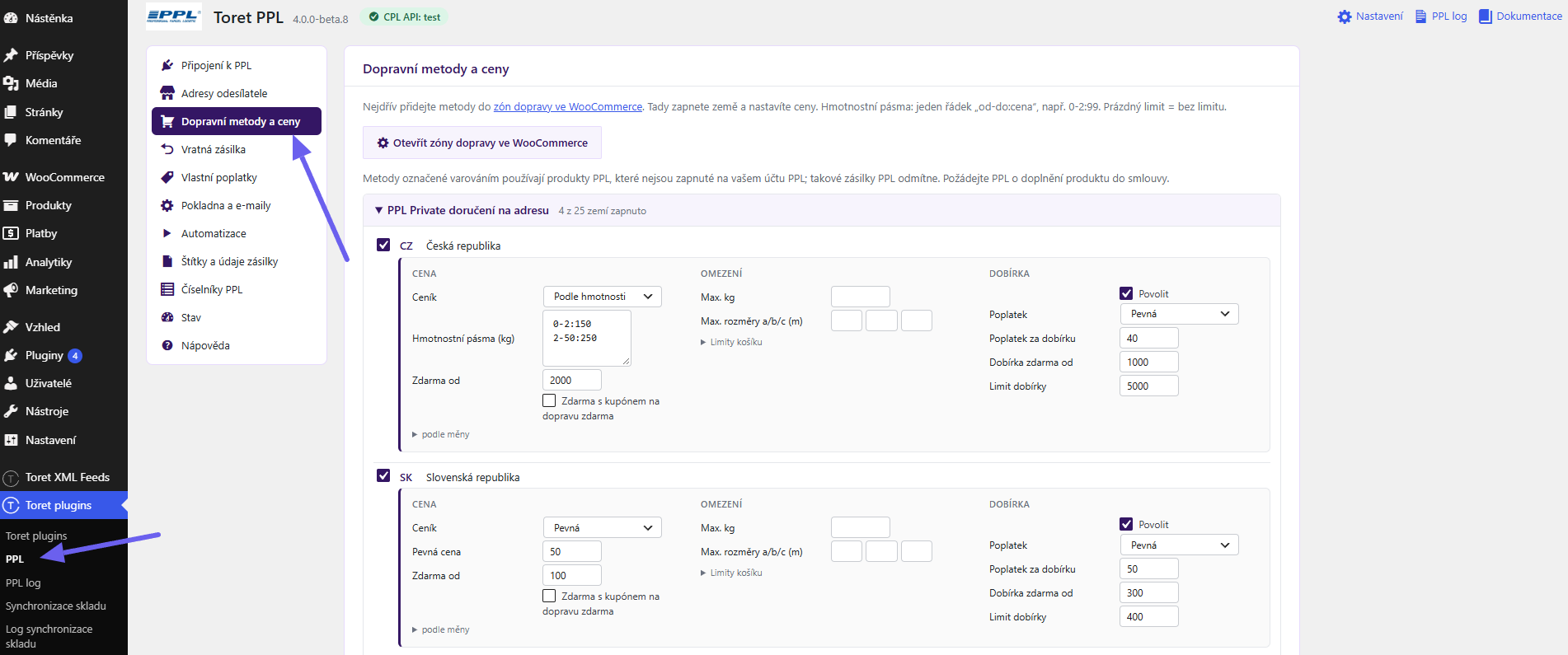Click the Vlastní poplatky tag icon
The width and height of the screenshot is (1568, 655).
click(167, 177)
